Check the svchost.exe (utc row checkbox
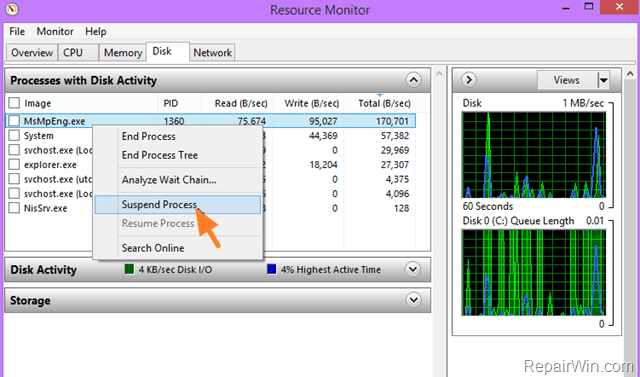 pyautogui.click(x=14, y=179)
